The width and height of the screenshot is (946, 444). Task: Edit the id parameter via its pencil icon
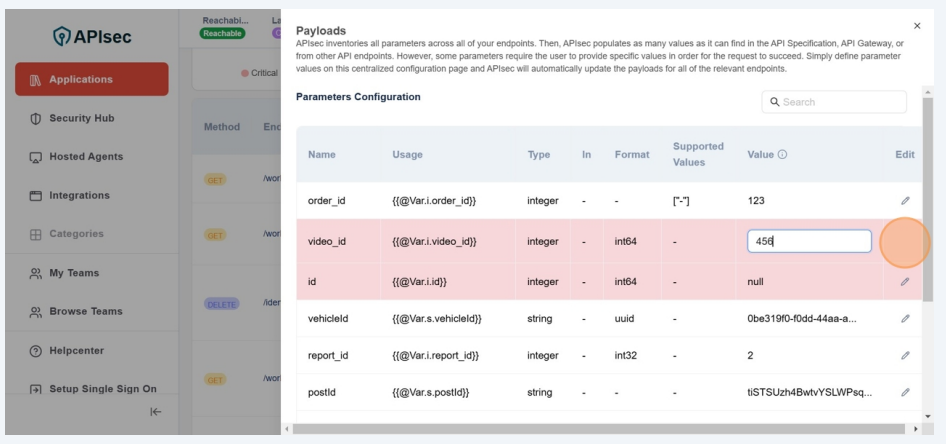pyautogui.click(x=905, y=281)
